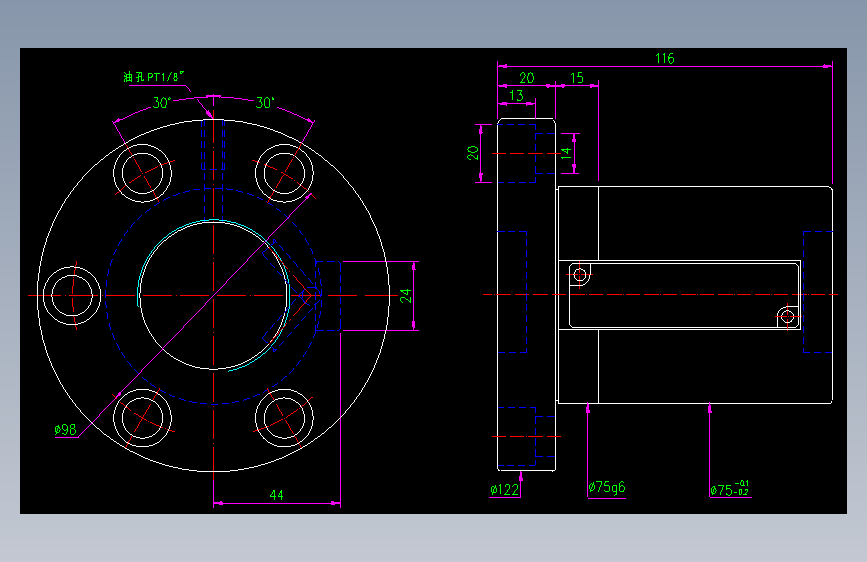Viewport: 867px width, 562px height.
Task: Click the vertical 14 dimension text
Action: [x=566, y=153]
